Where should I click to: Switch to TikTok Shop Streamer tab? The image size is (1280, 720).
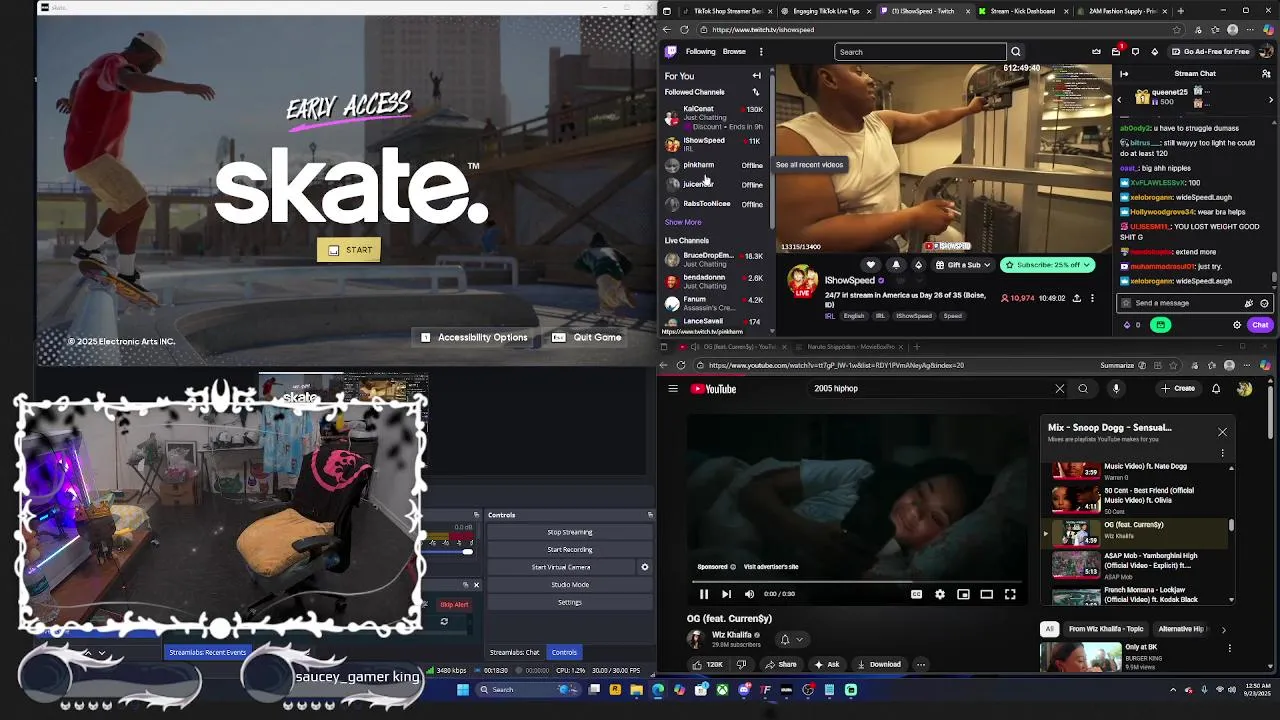[728, 11]
